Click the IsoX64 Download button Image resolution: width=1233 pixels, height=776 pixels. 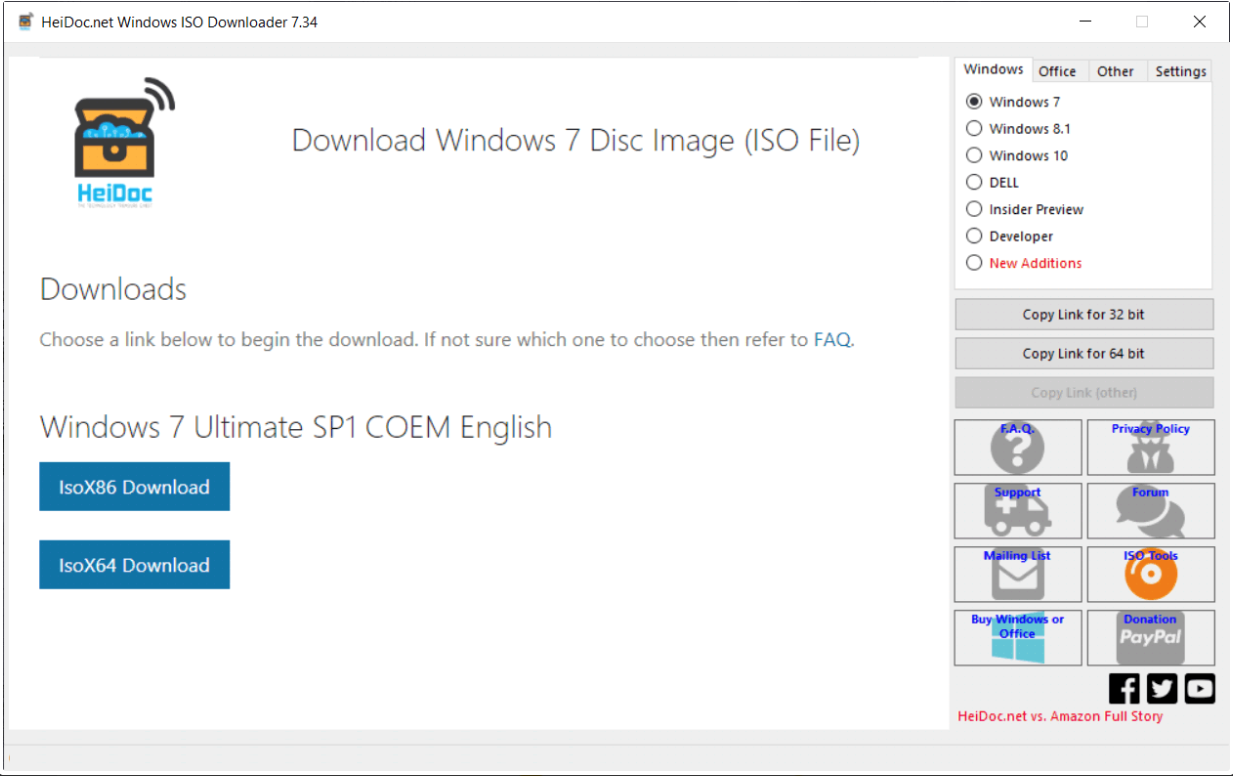[x=134, y=565]
